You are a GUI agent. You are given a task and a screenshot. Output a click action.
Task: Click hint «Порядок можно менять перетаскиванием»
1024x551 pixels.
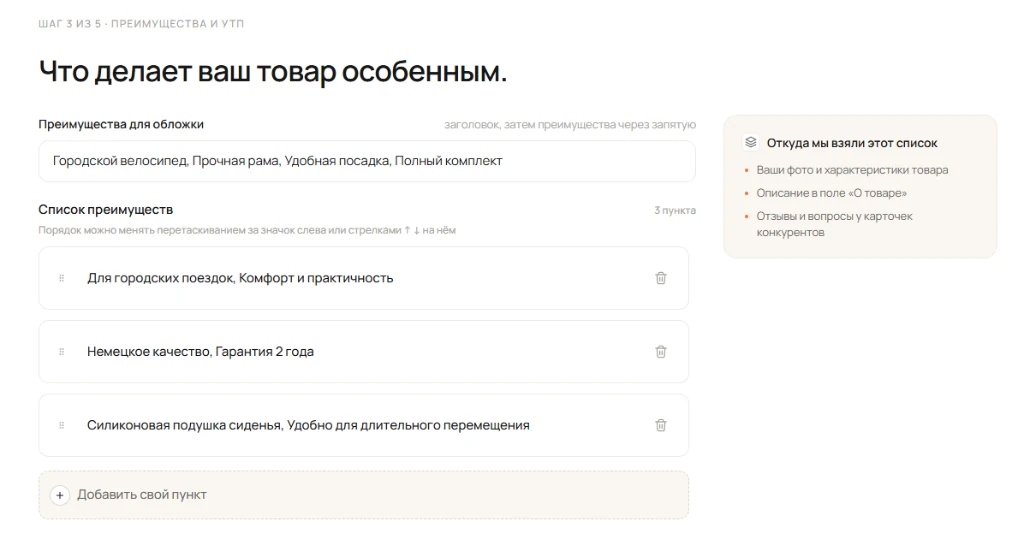point(247,230)
